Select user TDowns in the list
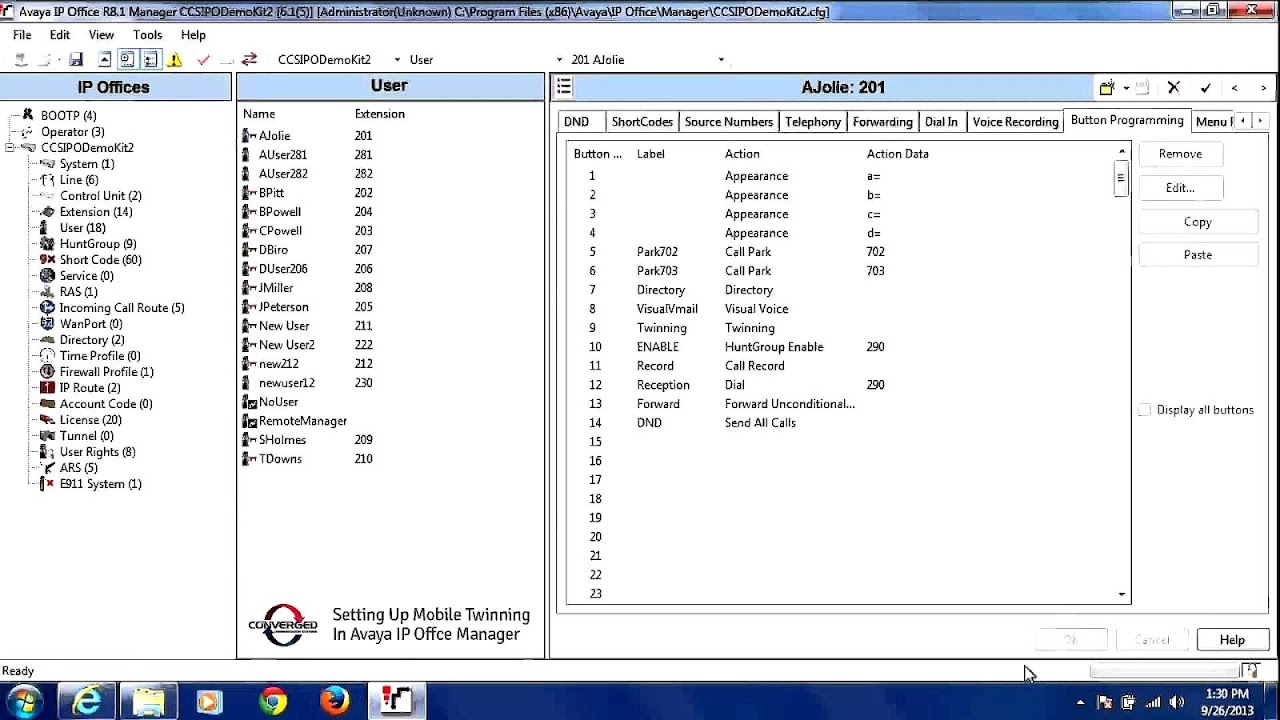Image resolution: width=1280 pixels, height=720 pixels. coord(280,459)
